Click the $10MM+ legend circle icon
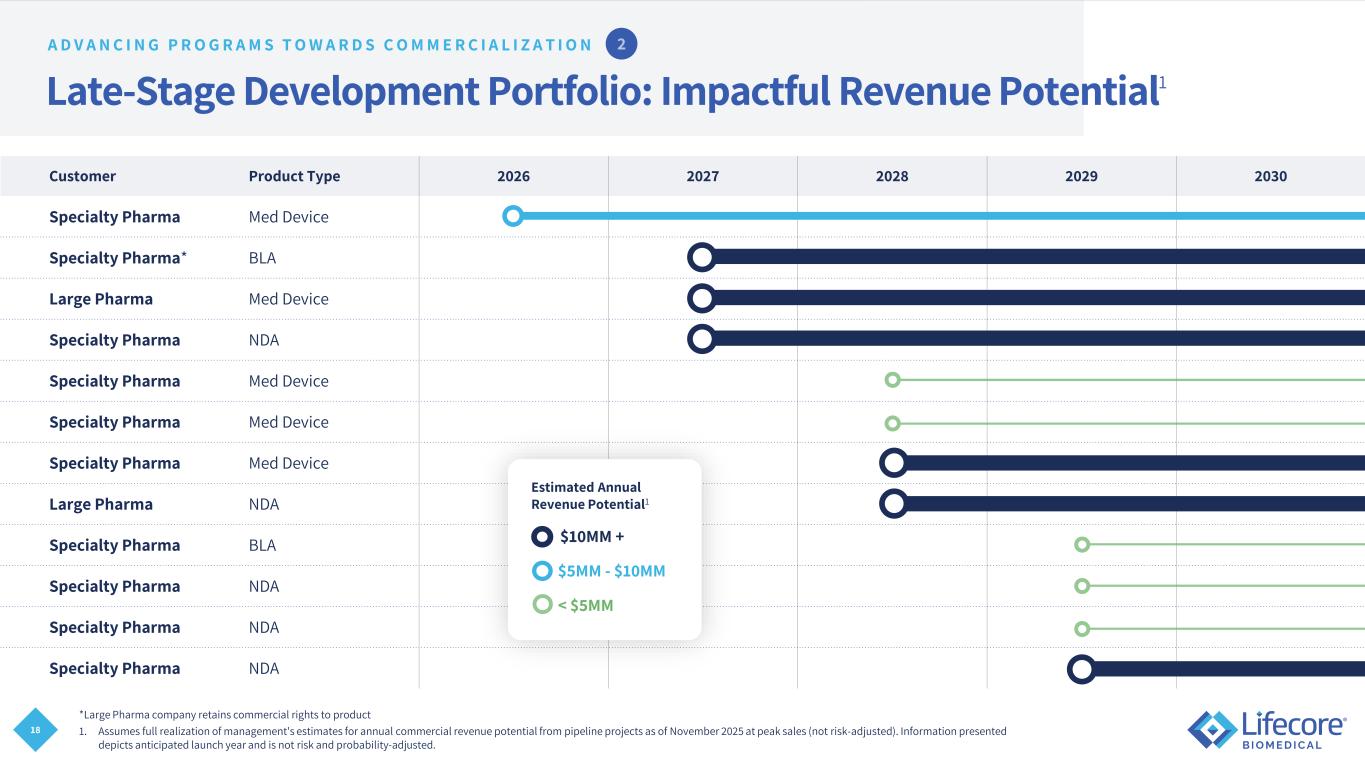This screenshot has height=768, width=1365. [542, 537]
